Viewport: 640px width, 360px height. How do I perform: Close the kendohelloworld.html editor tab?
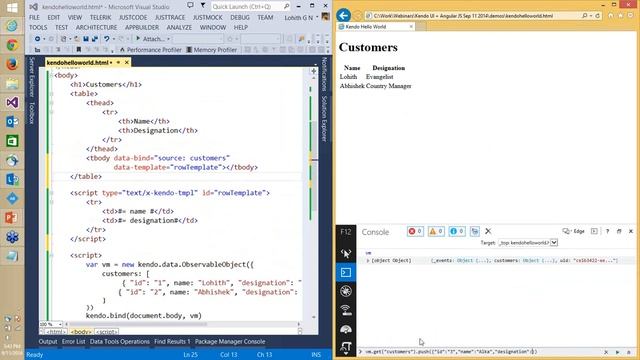pyautogui.click(x=127, y=62)
